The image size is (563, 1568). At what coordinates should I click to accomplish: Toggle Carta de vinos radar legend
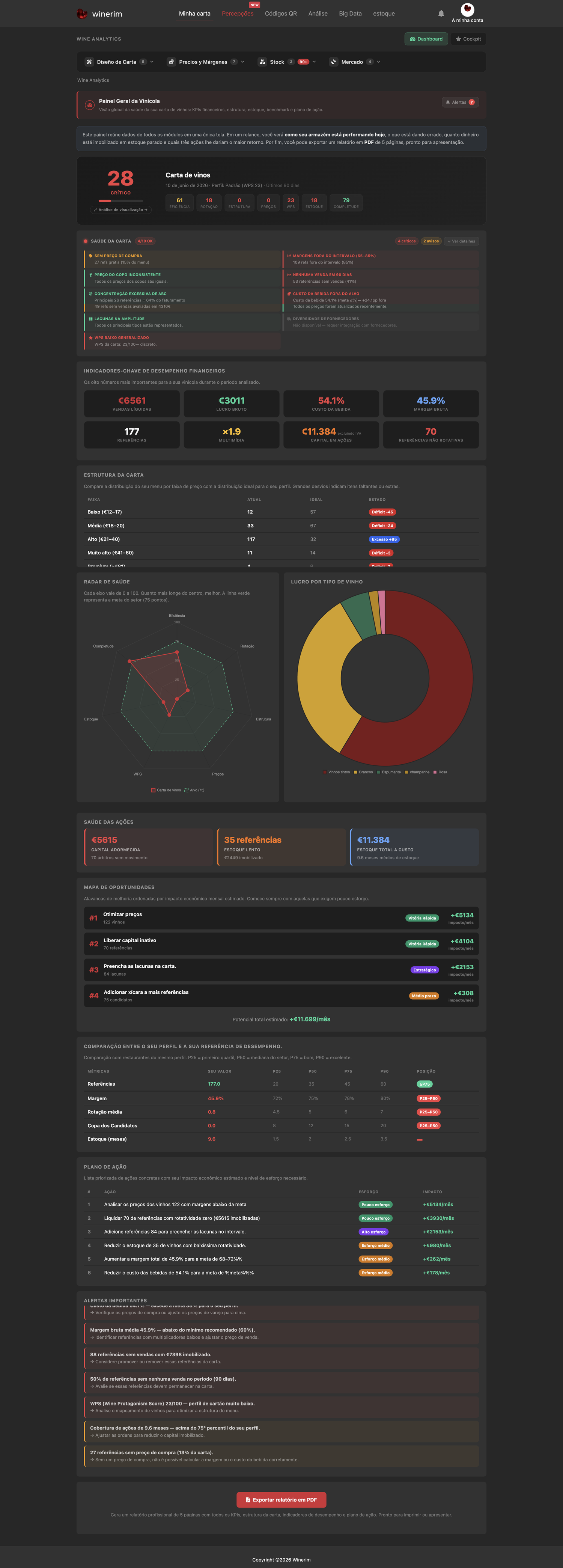[166, 790]
